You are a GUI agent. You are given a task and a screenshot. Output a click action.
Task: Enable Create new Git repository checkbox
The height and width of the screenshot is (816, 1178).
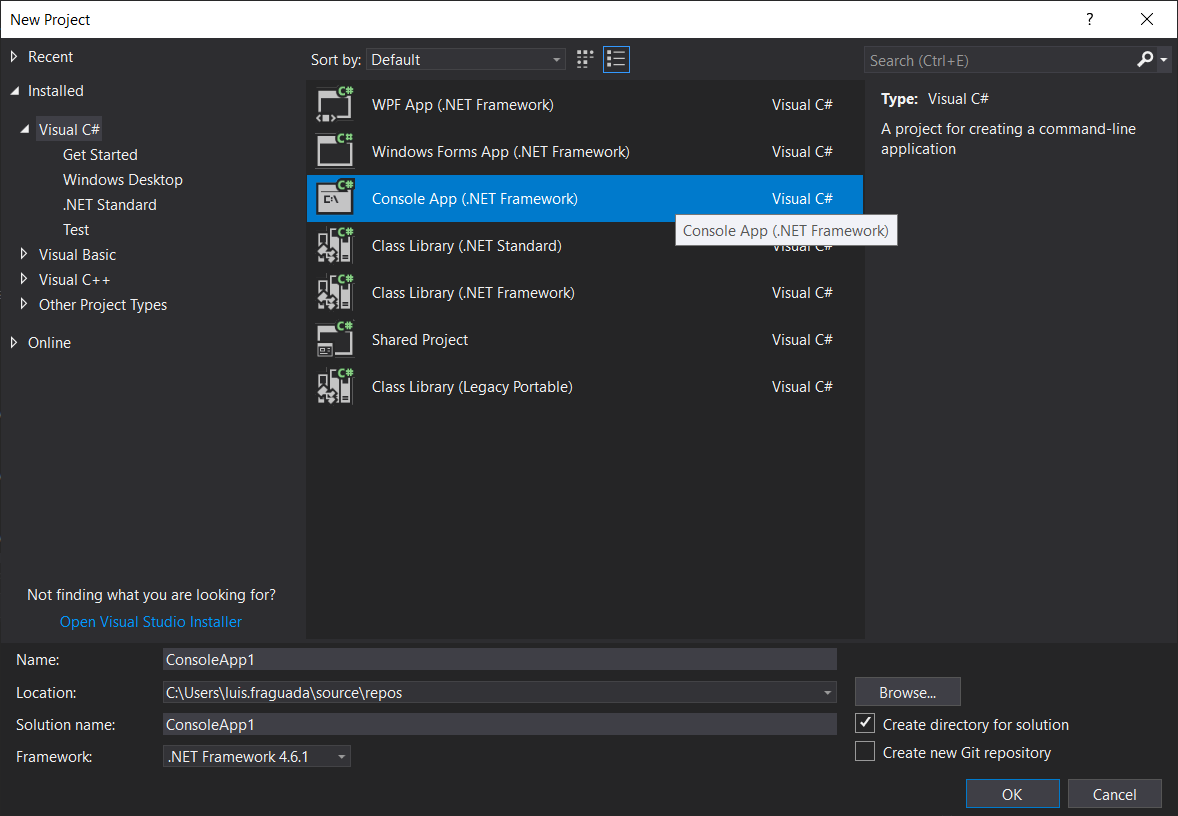(865, 751)
